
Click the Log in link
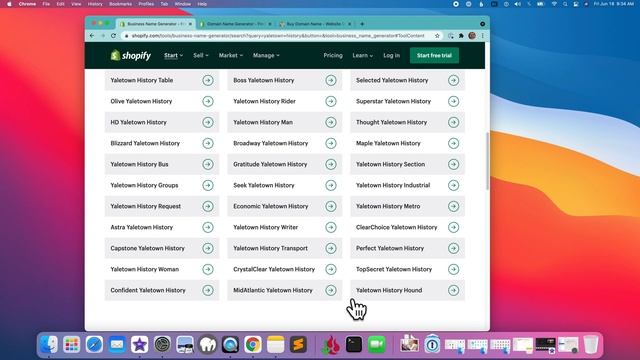coord(391,56)
